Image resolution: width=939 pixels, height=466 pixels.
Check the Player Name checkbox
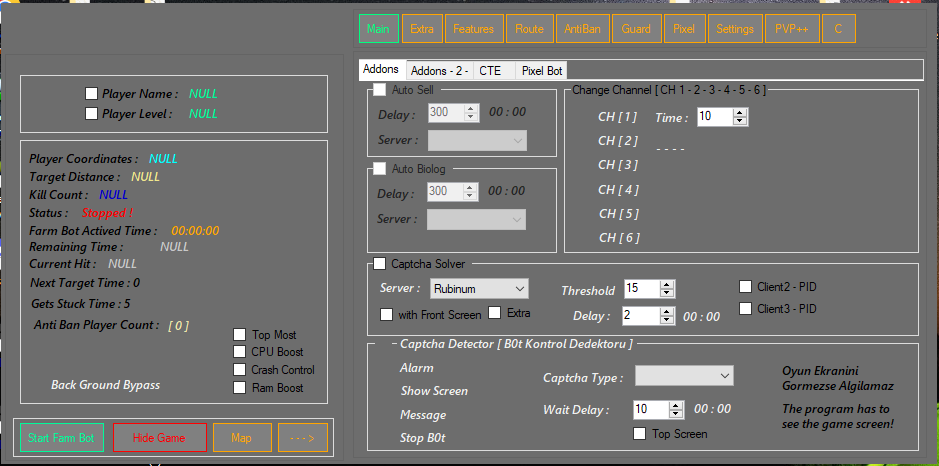point(92,93)
